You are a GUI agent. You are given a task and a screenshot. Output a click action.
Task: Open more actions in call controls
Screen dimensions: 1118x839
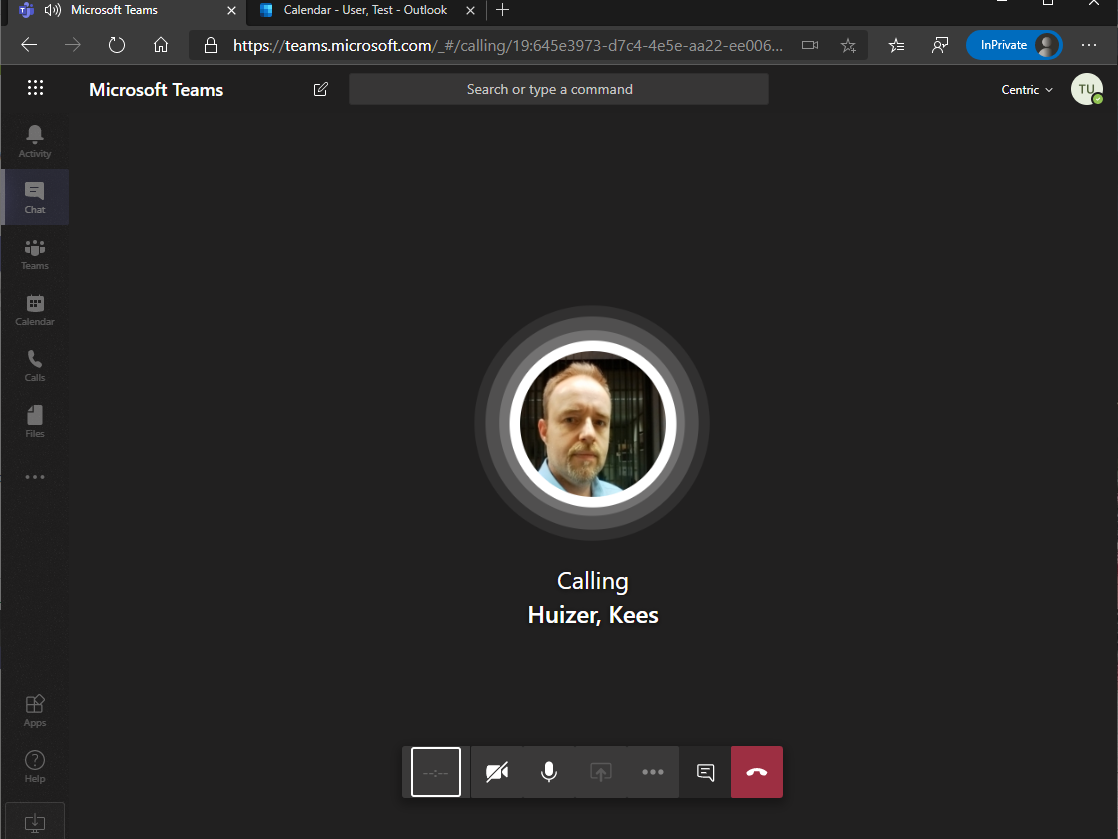(x=652, y=772)
